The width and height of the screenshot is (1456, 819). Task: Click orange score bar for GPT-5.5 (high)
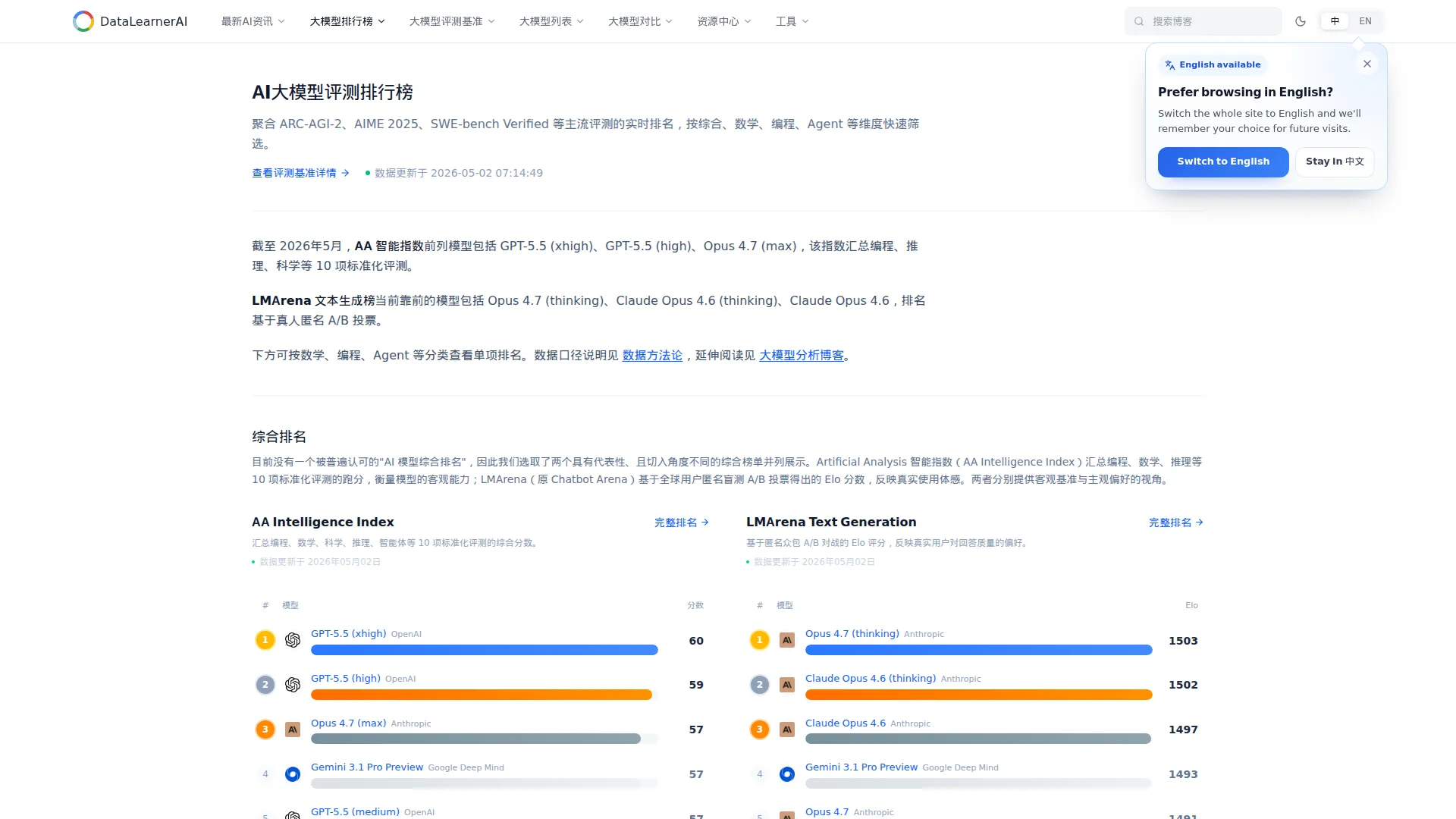coord(482,695)
